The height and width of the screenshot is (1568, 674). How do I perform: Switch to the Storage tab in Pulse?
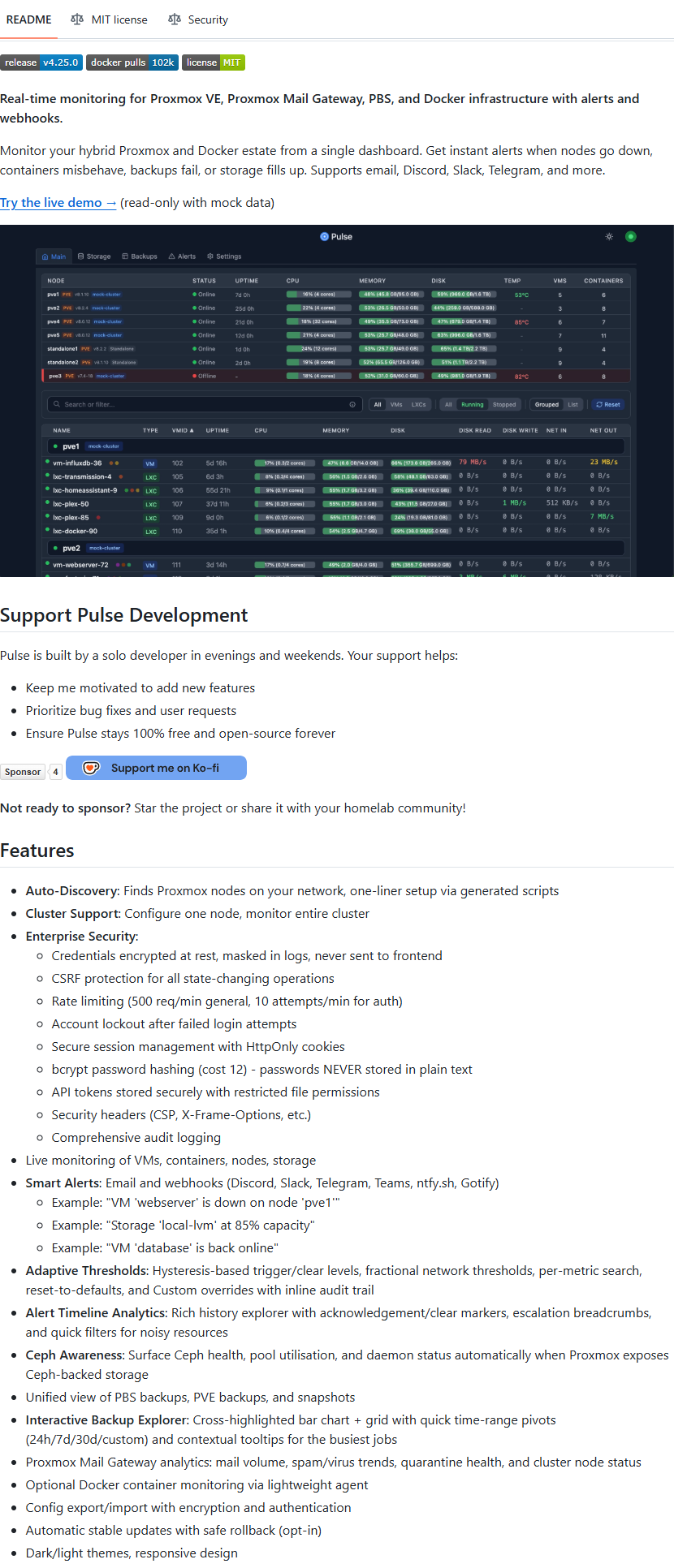click(94, 256)
